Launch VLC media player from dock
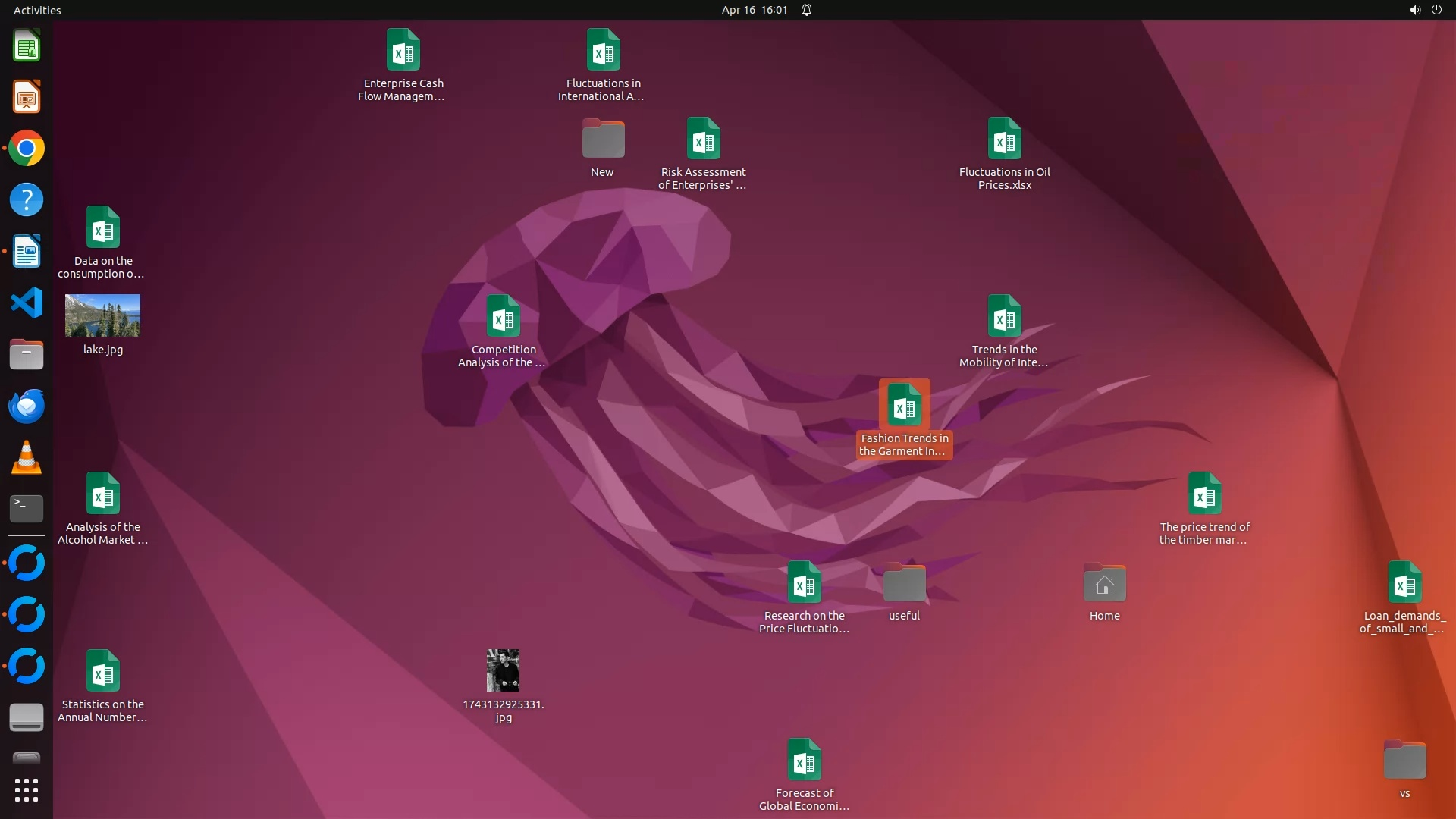 coord(27,458)
